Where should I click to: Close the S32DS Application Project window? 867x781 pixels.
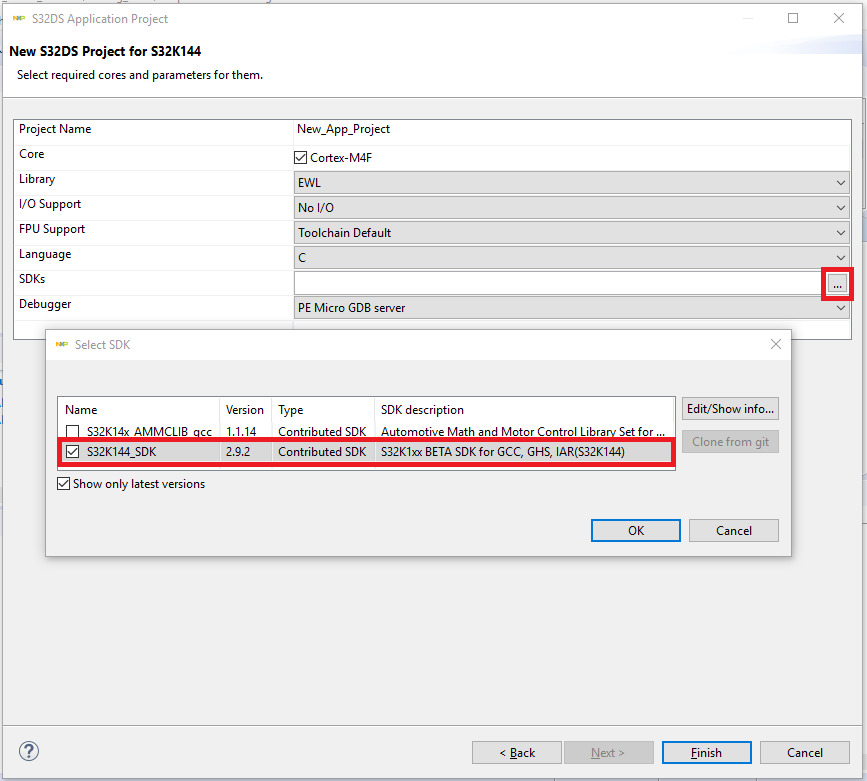[839, 18]
